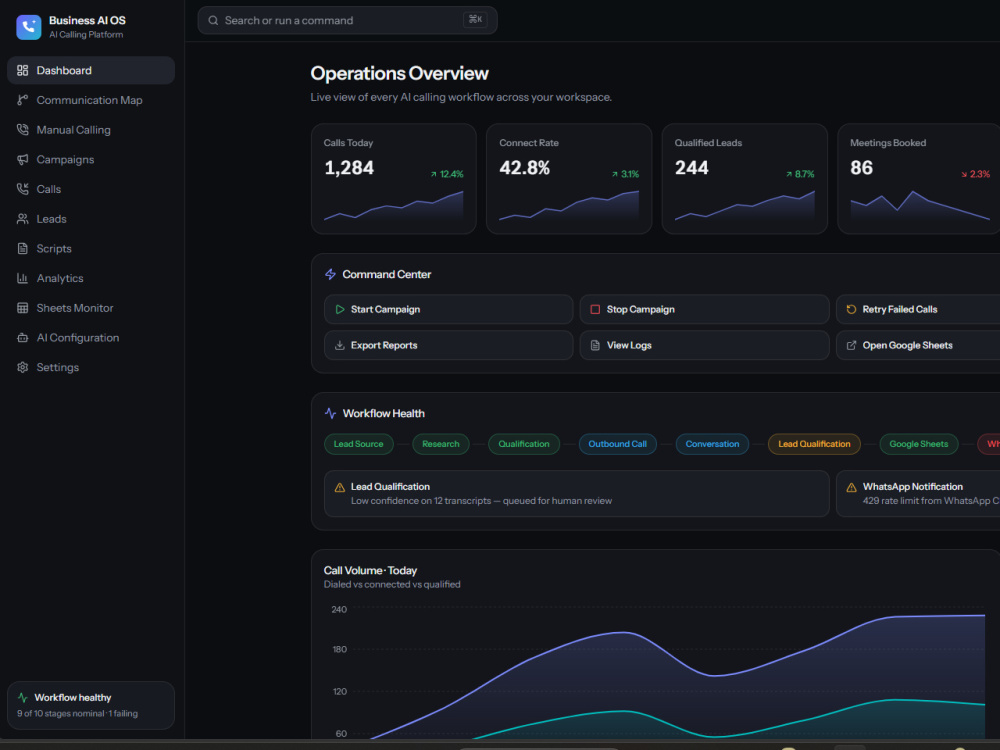The height and width of the screenshot is (750, 1000).
Task: Select the green Qualification stage pill
Action: (524, 444)
